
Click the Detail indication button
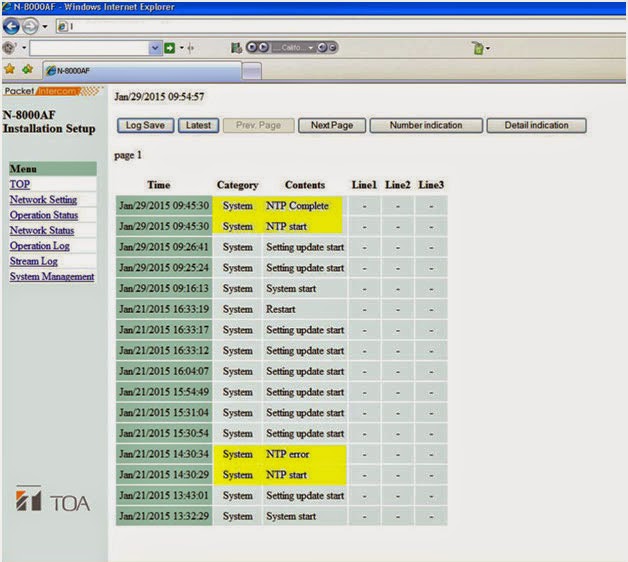click(536, 125)
